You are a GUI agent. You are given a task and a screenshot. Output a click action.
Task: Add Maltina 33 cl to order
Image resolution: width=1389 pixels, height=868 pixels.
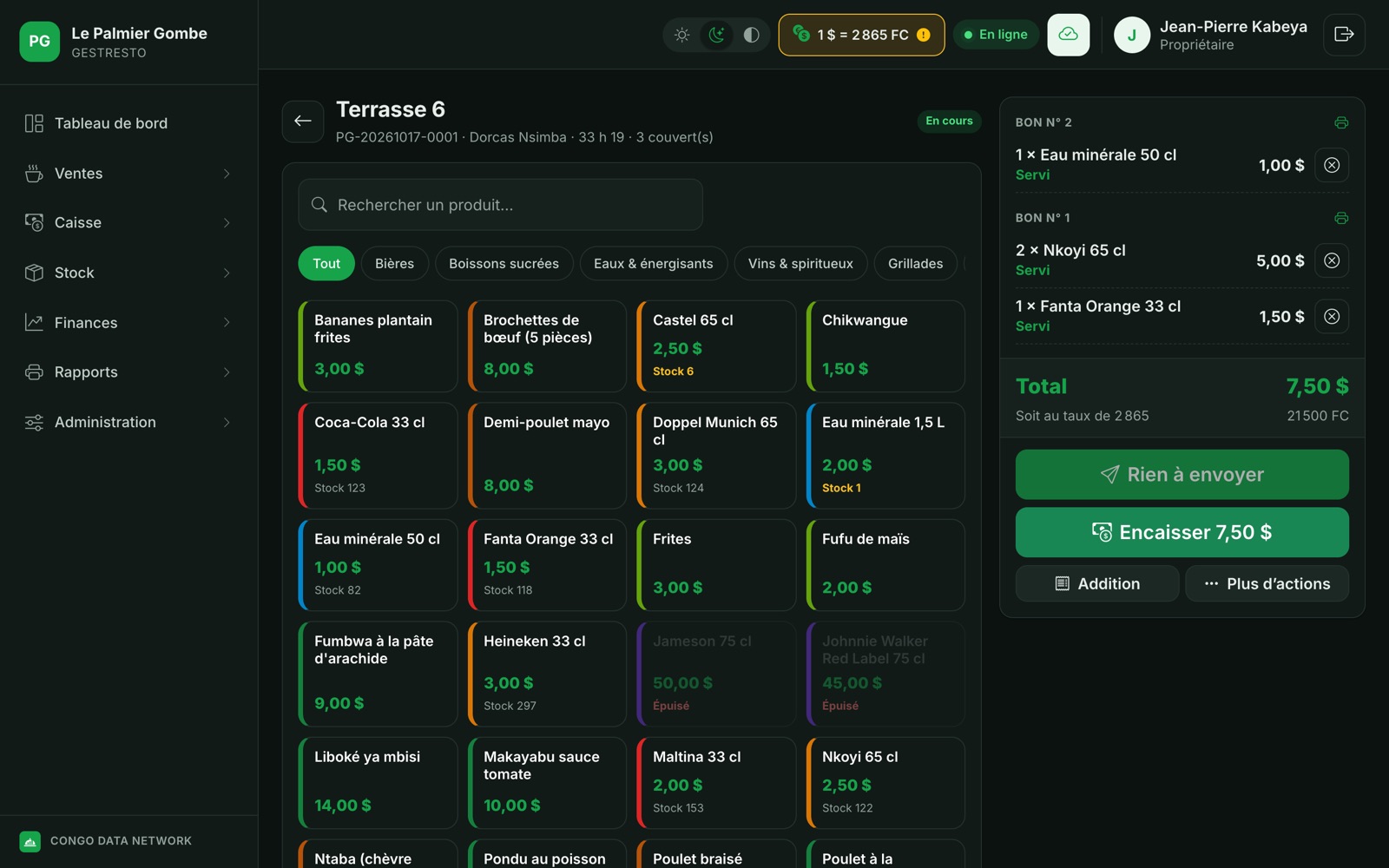point(716,783)
